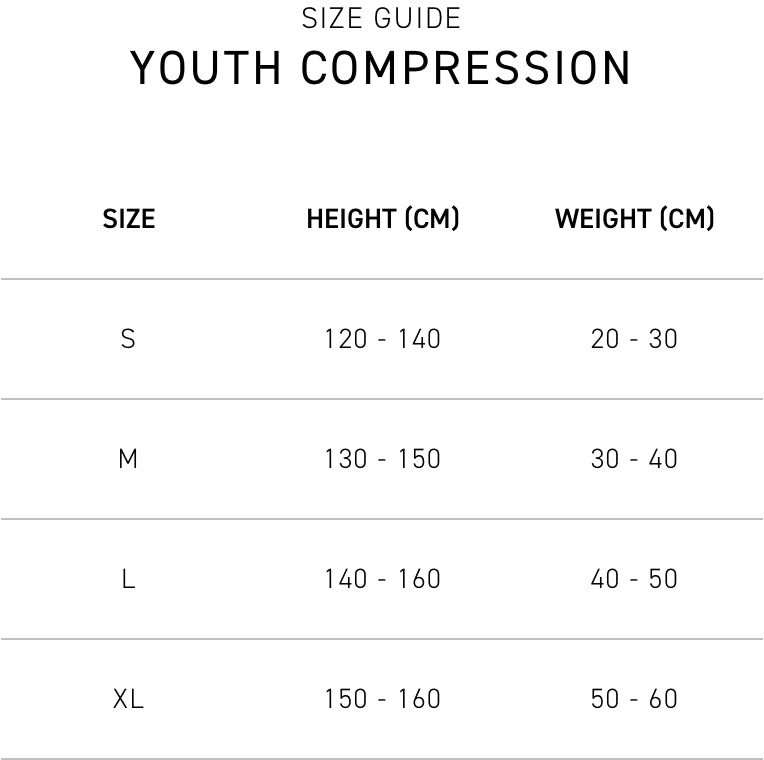Click the 140 - 160 height value
This screenshot has height=760, width=764.
(x=382, y=579)
